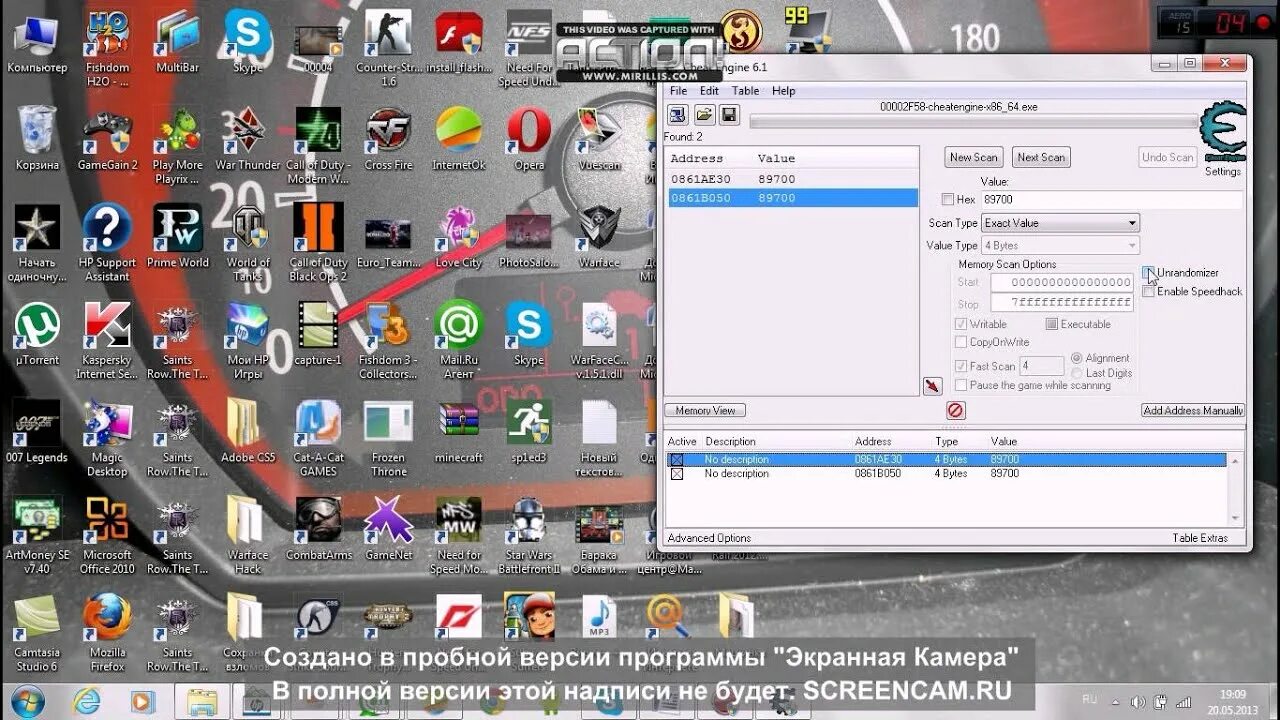Open the Value Type dropdown
The image size is (1280, 720).
click(1060, 245)
